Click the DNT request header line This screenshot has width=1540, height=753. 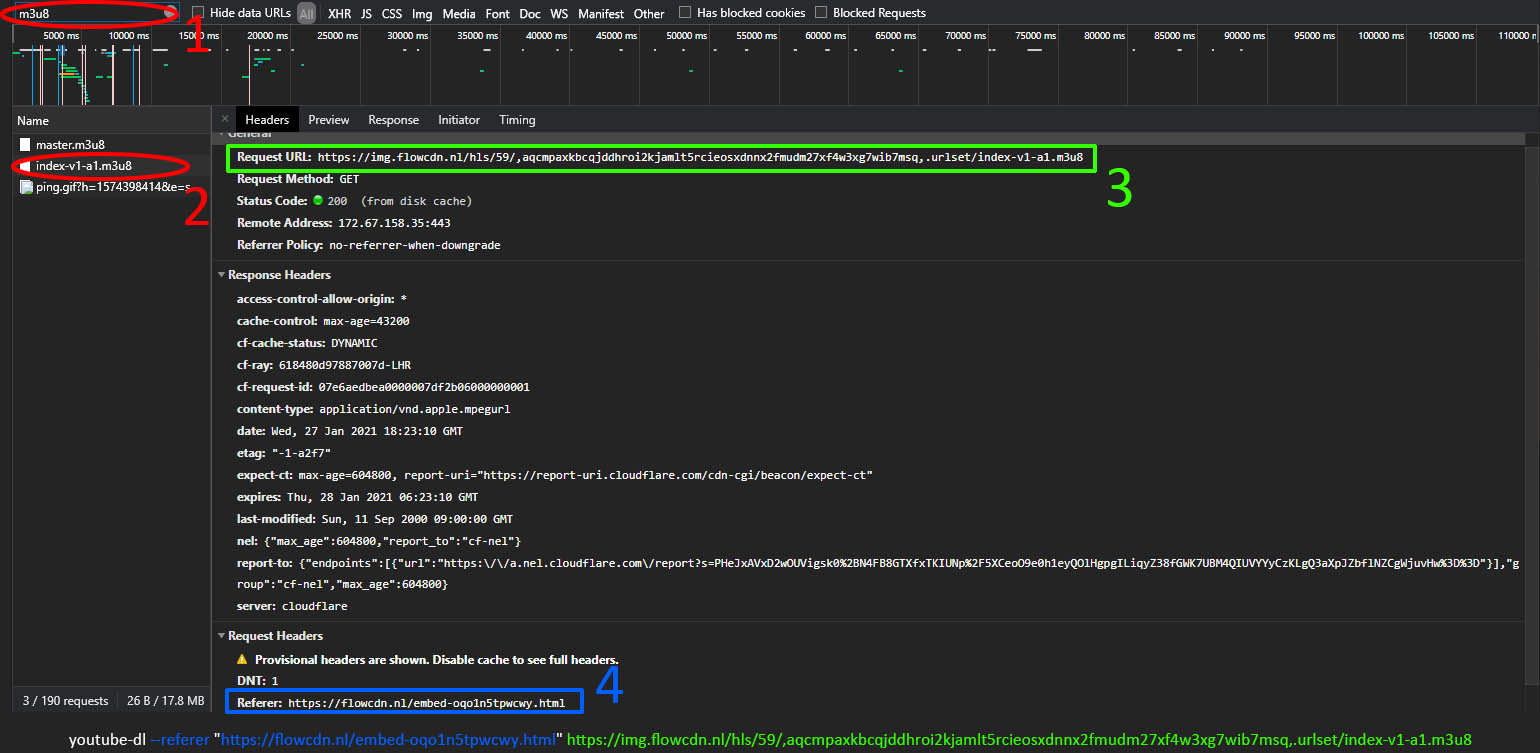(257, 682)
